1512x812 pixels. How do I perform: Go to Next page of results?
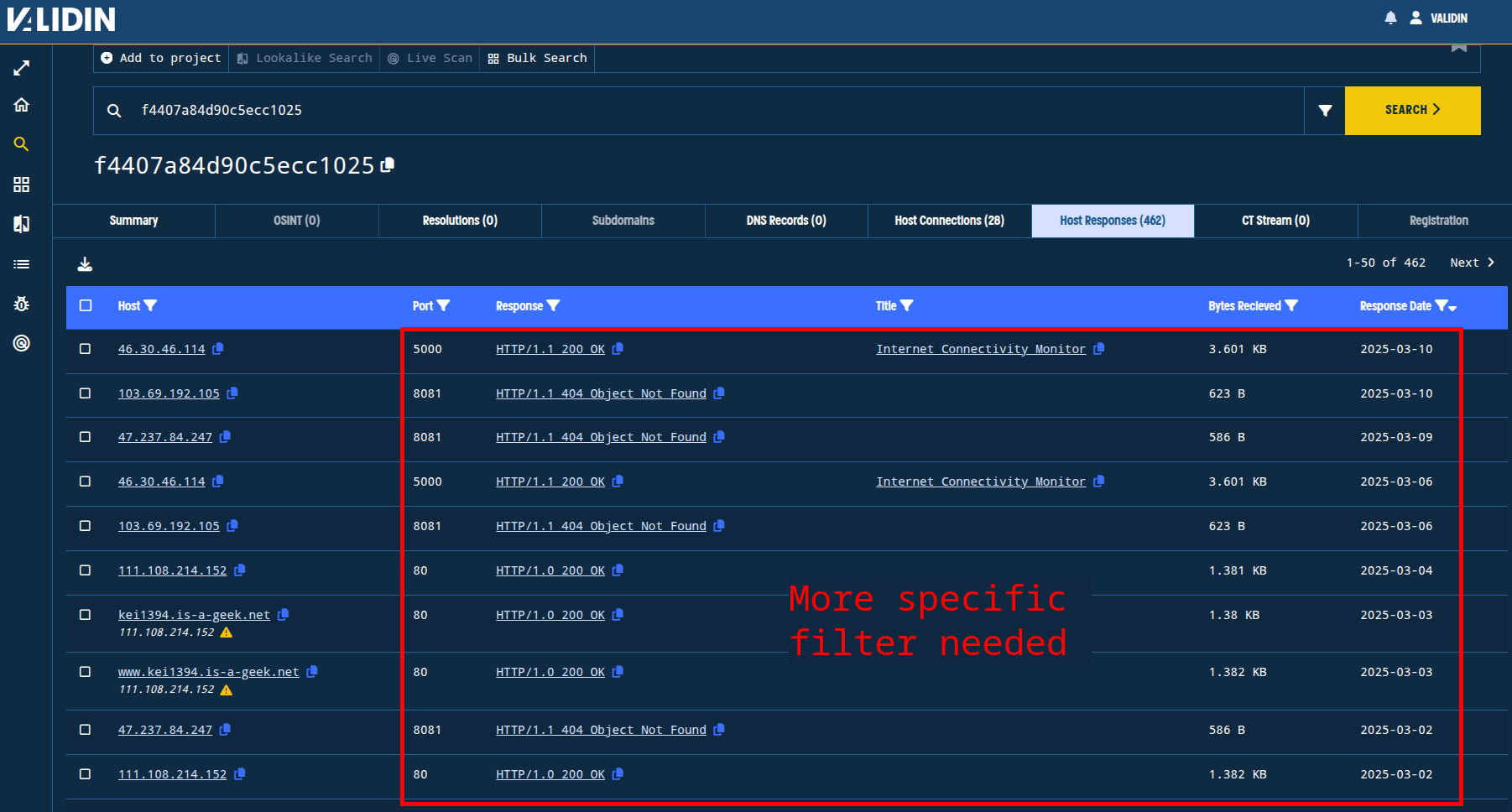tap(1472, 263)
